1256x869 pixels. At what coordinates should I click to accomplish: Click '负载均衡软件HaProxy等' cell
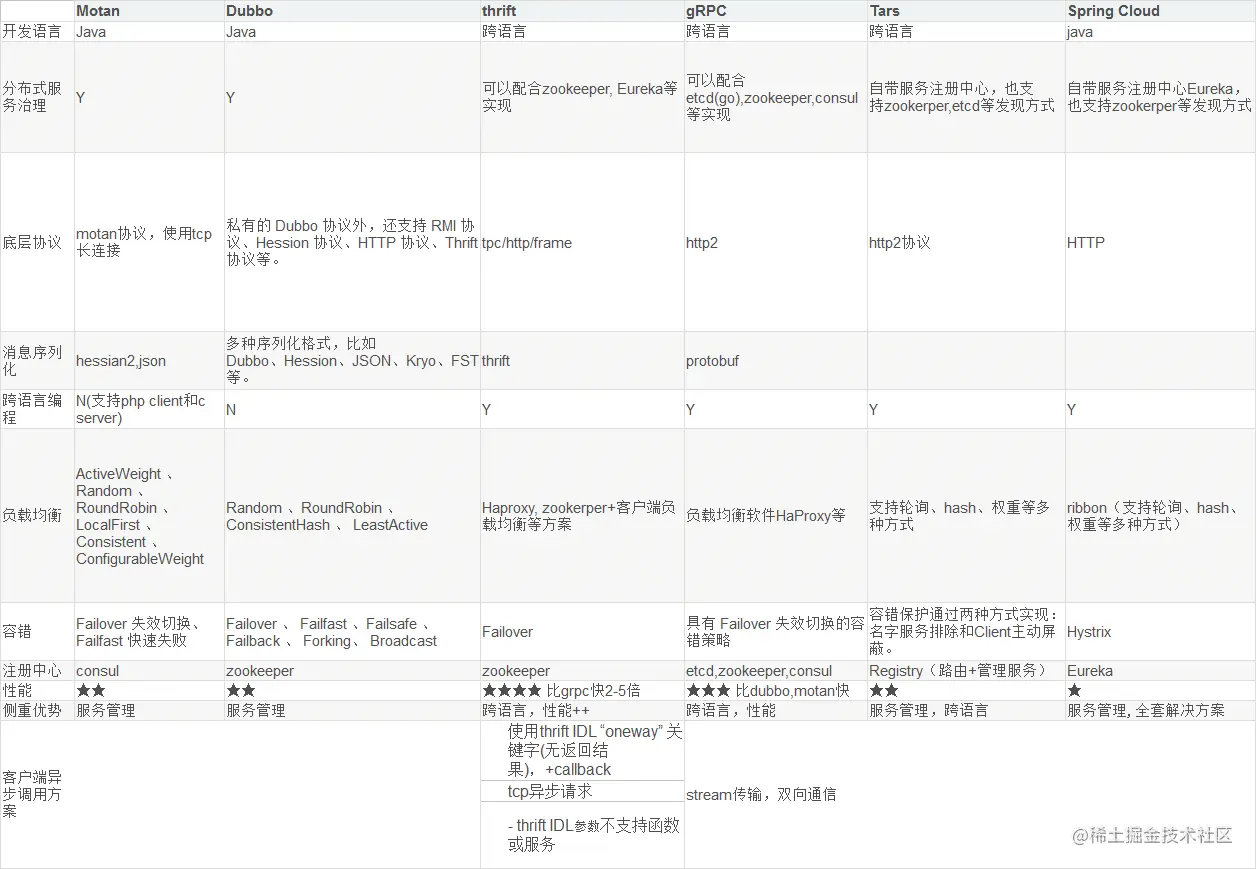[766, 516]
